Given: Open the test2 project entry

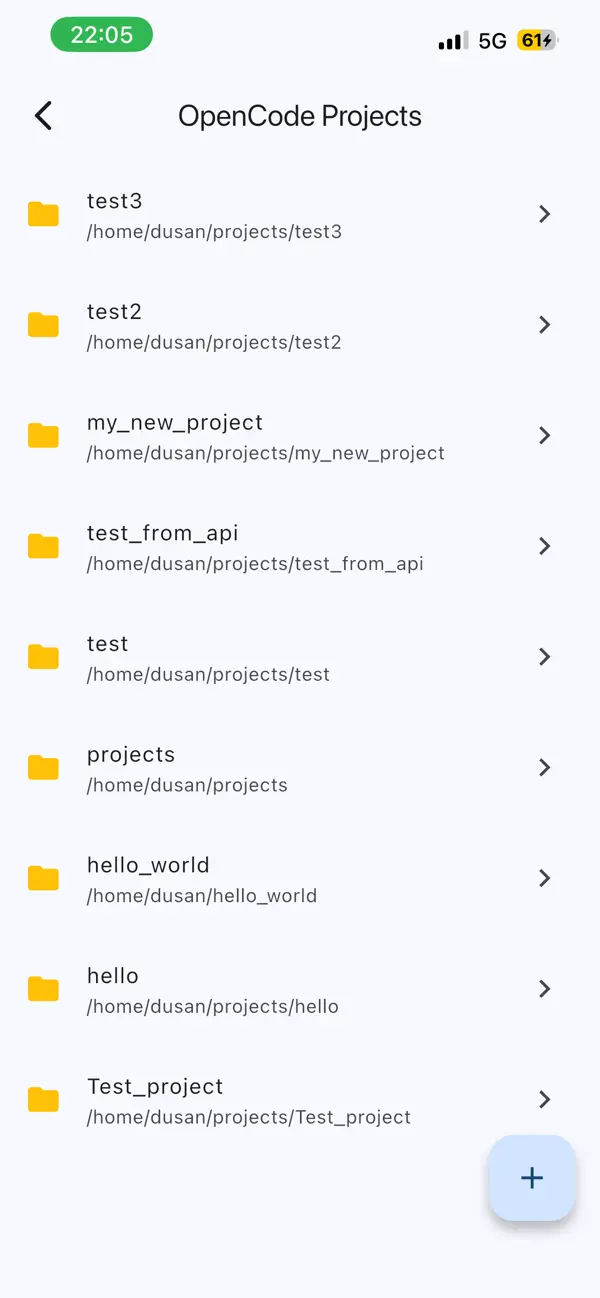Looking at the screenshot, I should coord(300,324).
